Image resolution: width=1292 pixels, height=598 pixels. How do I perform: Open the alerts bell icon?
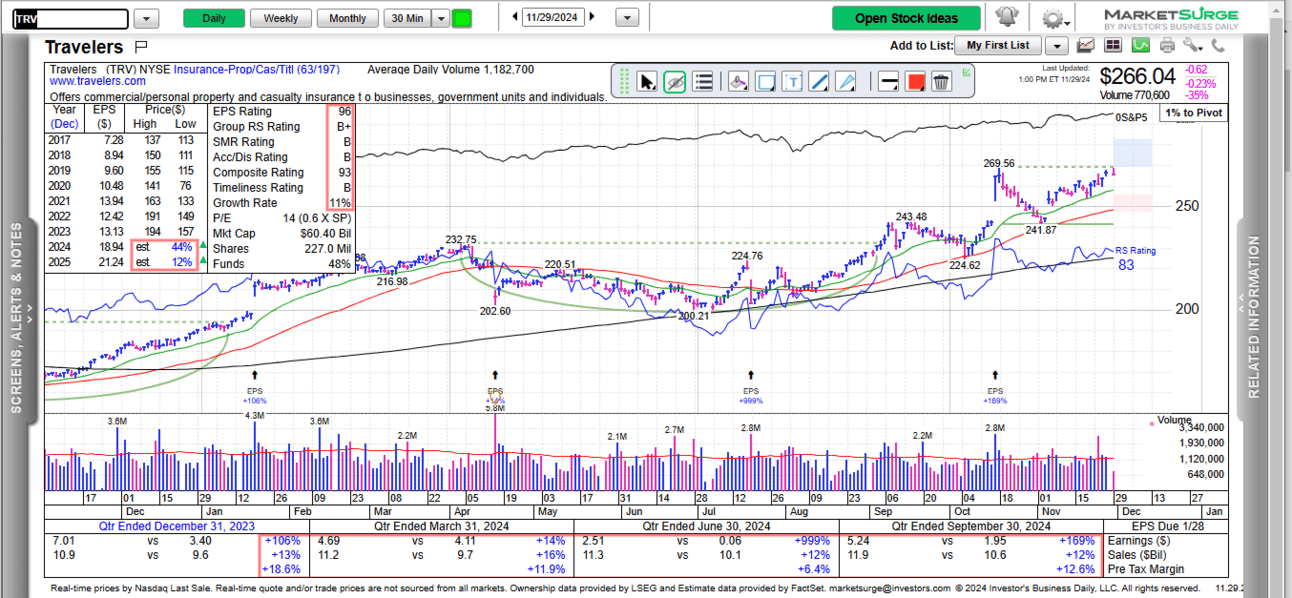tap(1007, 17)
